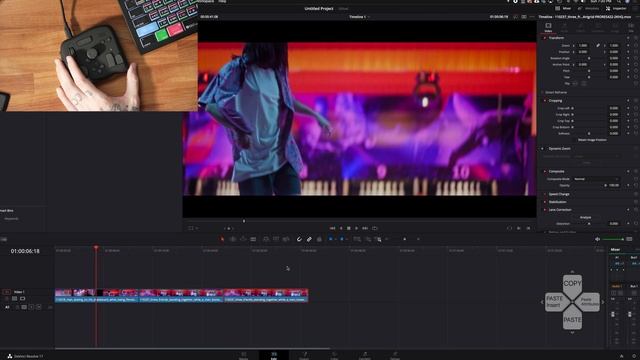Select the Video tab in Inspector

[x=548, y=27]
